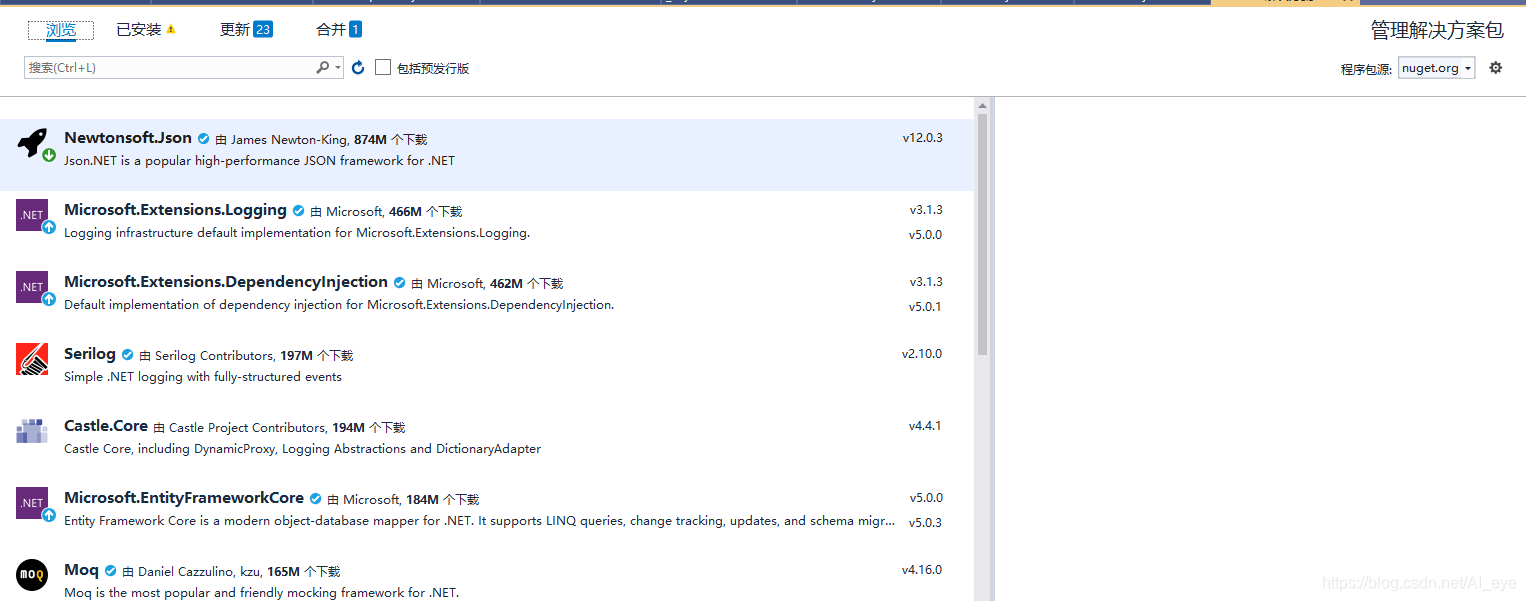Click the Newtonsoft.Json rocket package icon

32,143
